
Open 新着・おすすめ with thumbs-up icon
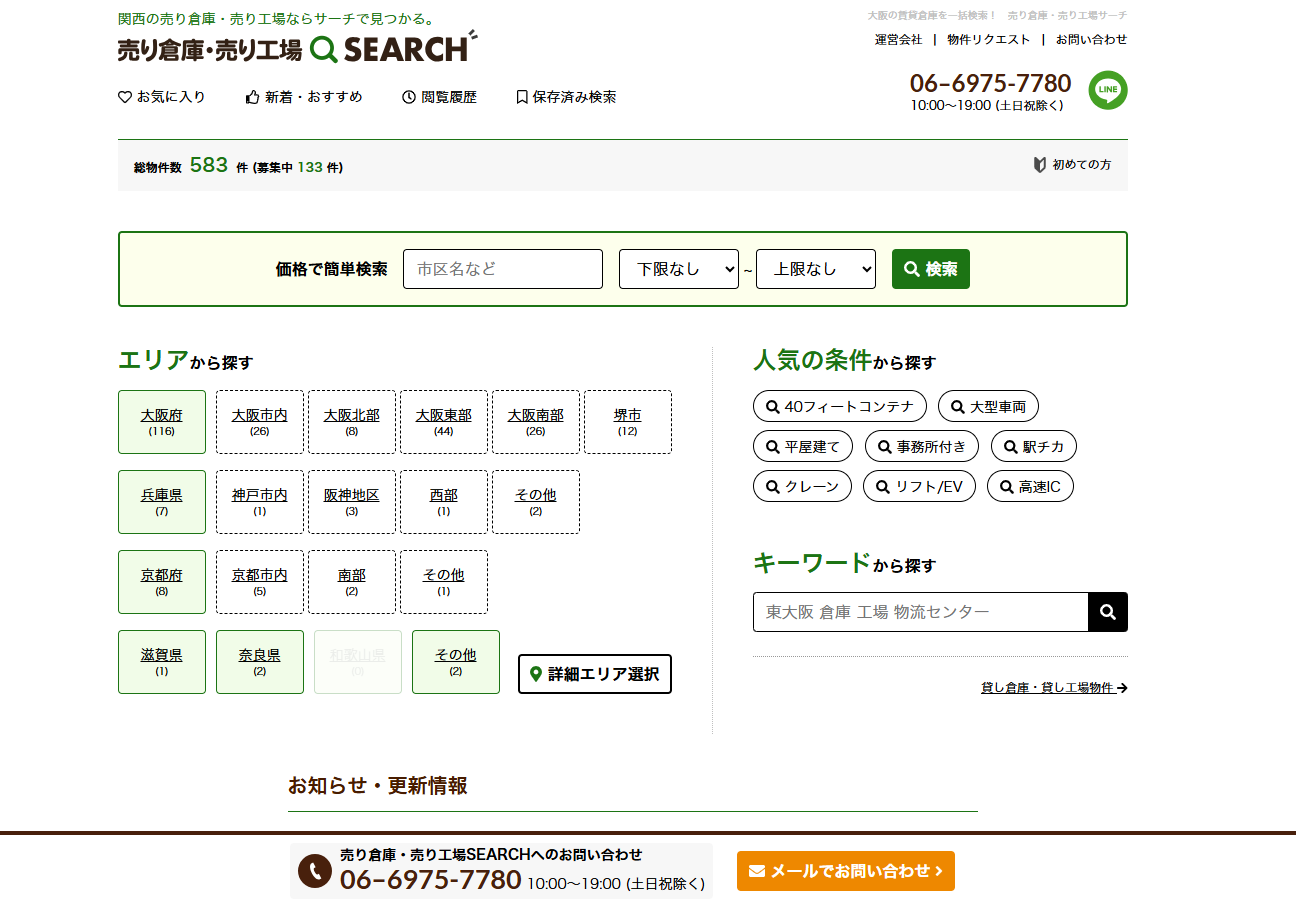coord(304,97)
